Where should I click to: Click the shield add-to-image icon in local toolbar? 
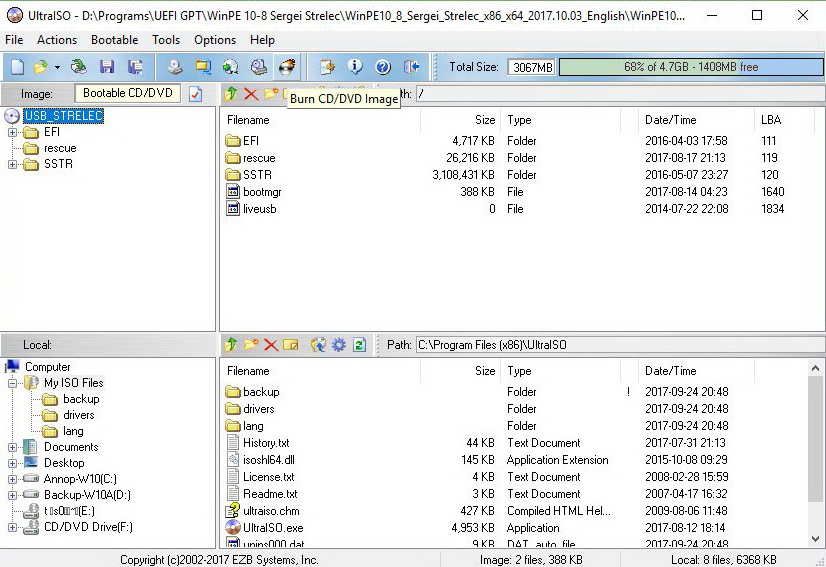point(318,345)
